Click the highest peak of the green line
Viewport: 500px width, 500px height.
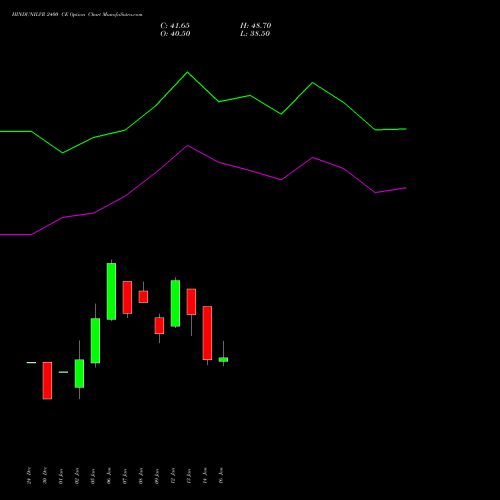coord(187,72)
